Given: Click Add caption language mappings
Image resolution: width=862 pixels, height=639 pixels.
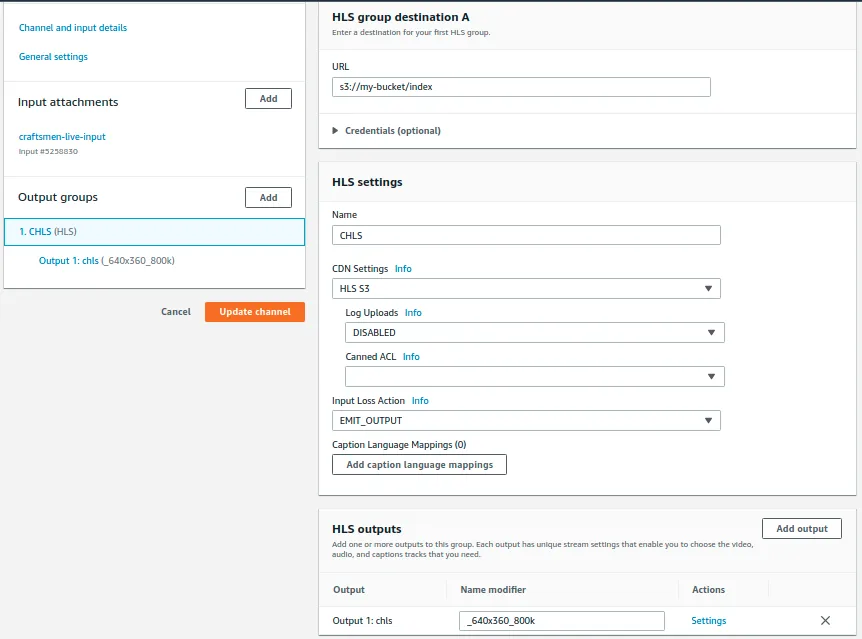Looking at the screenshot, I should click(x=419, y=465).
